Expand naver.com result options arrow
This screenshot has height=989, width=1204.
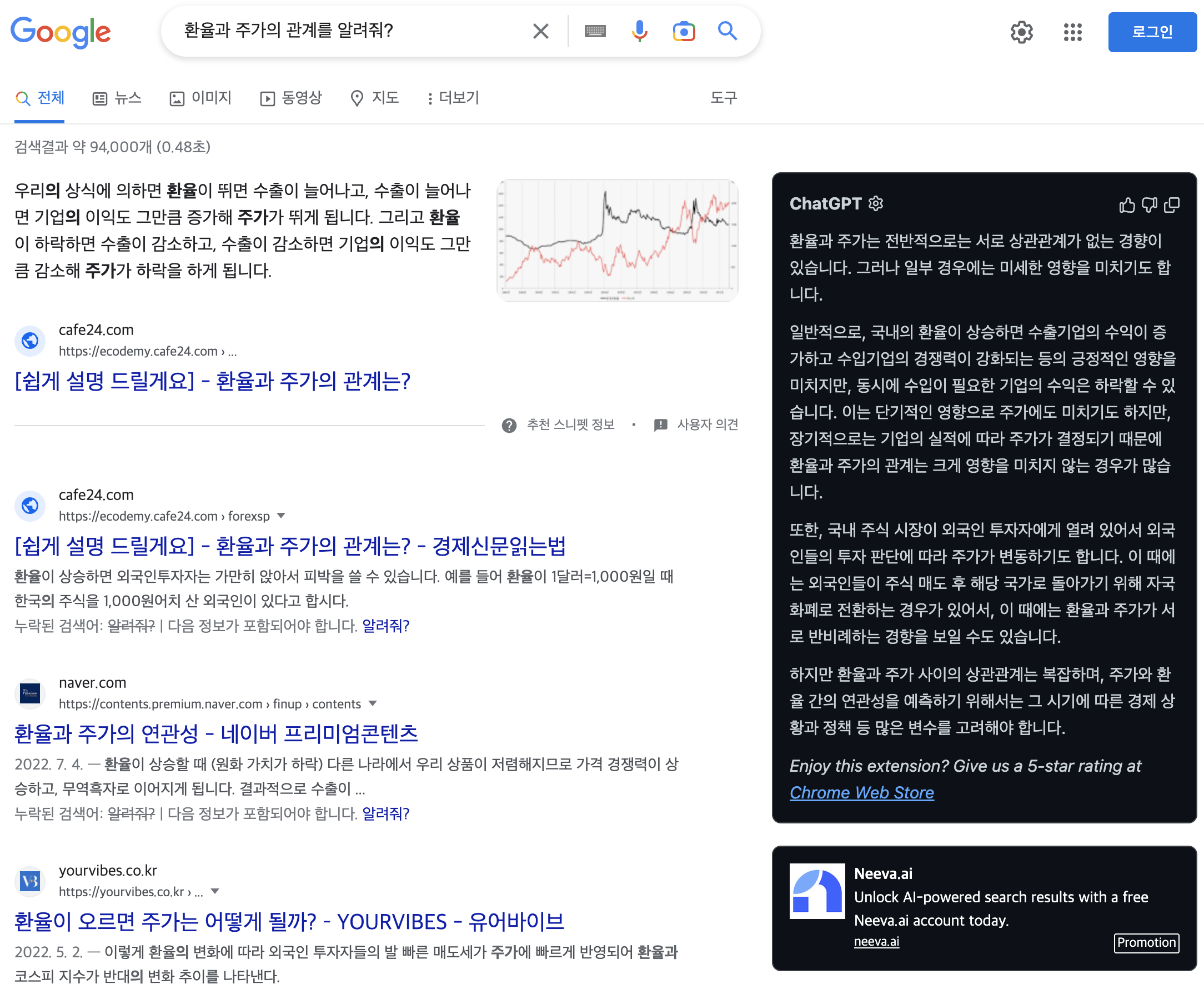coord(372,703)
